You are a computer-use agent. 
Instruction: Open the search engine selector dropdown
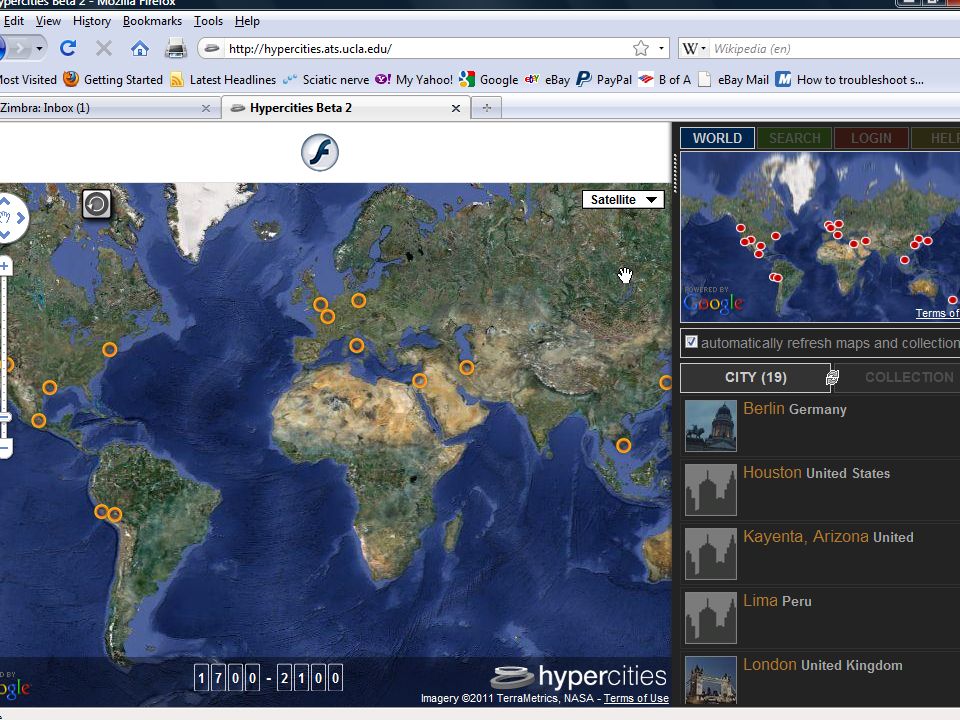pos(694,48)
